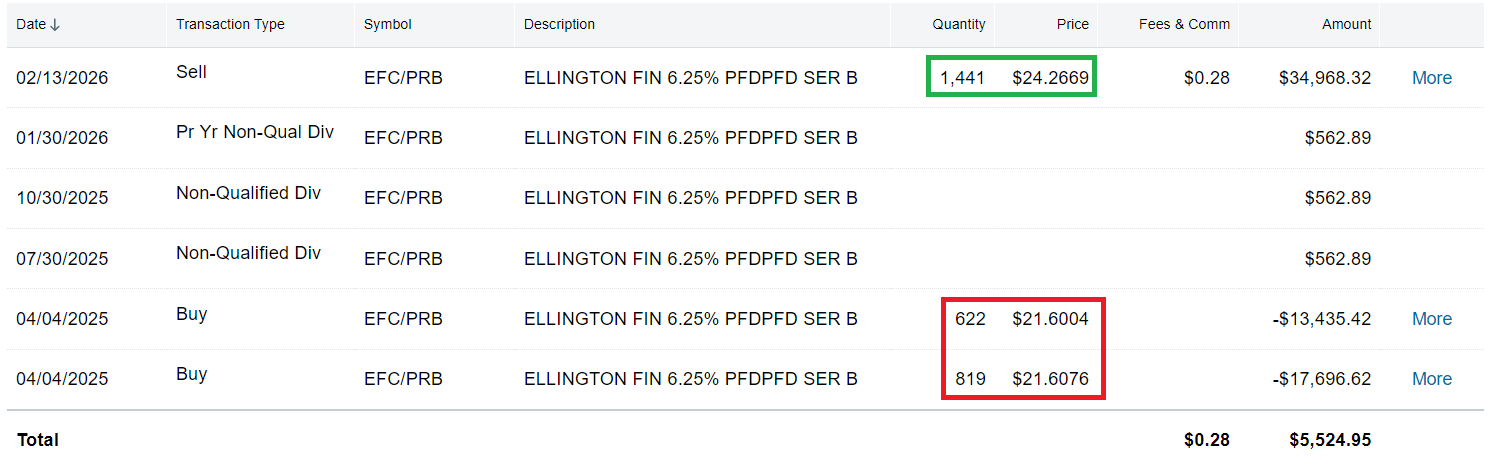This screenshot has width=1489, height=467.
Task: Show More details for the 819-share Buy
Action: click(1431, 379)
